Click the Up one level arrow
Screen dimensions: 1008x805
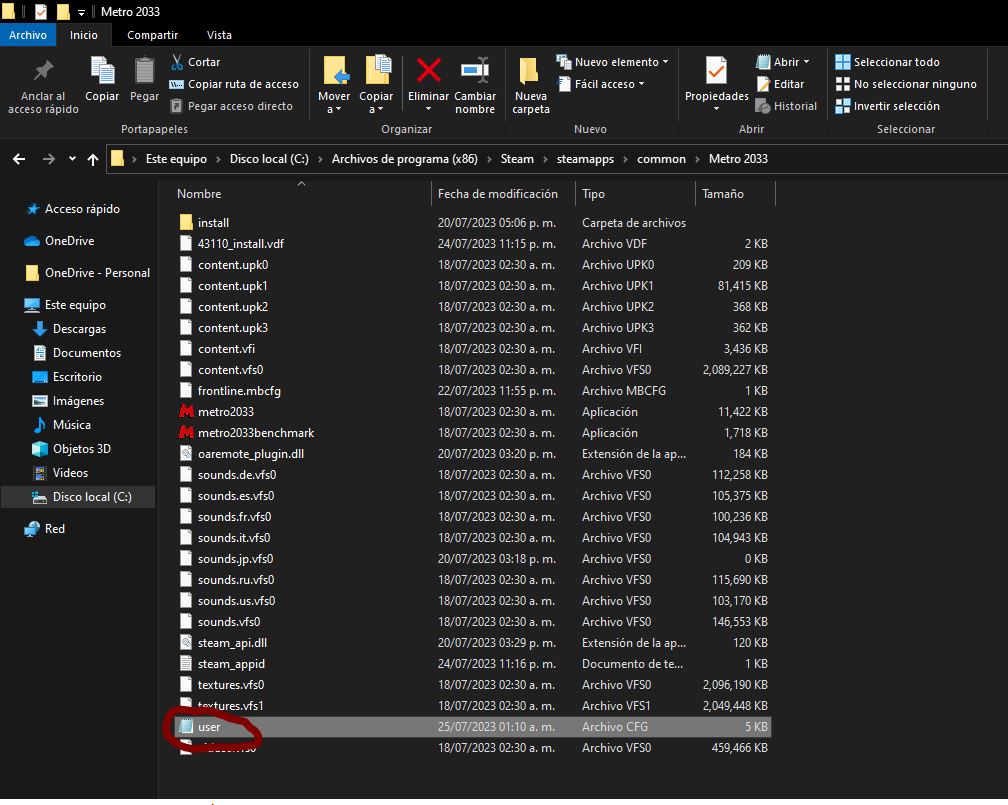(93, 159)
